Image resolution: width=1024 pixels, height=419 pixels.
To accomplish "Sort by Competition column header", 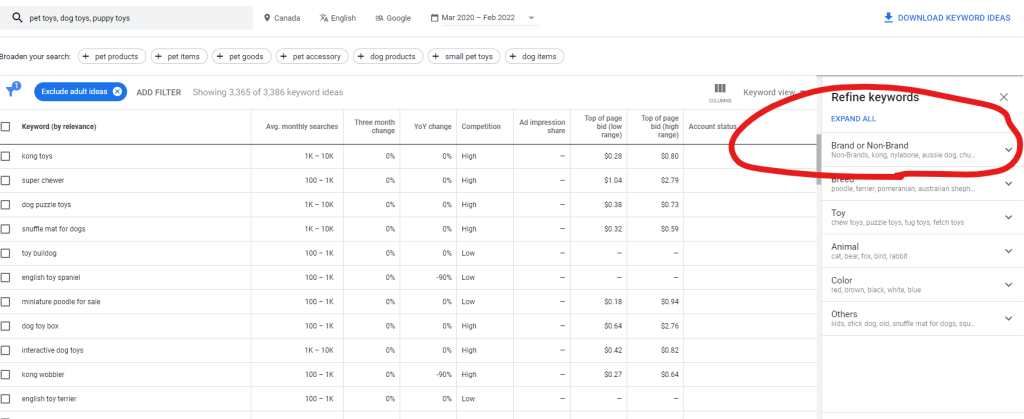I will (481, 127).
